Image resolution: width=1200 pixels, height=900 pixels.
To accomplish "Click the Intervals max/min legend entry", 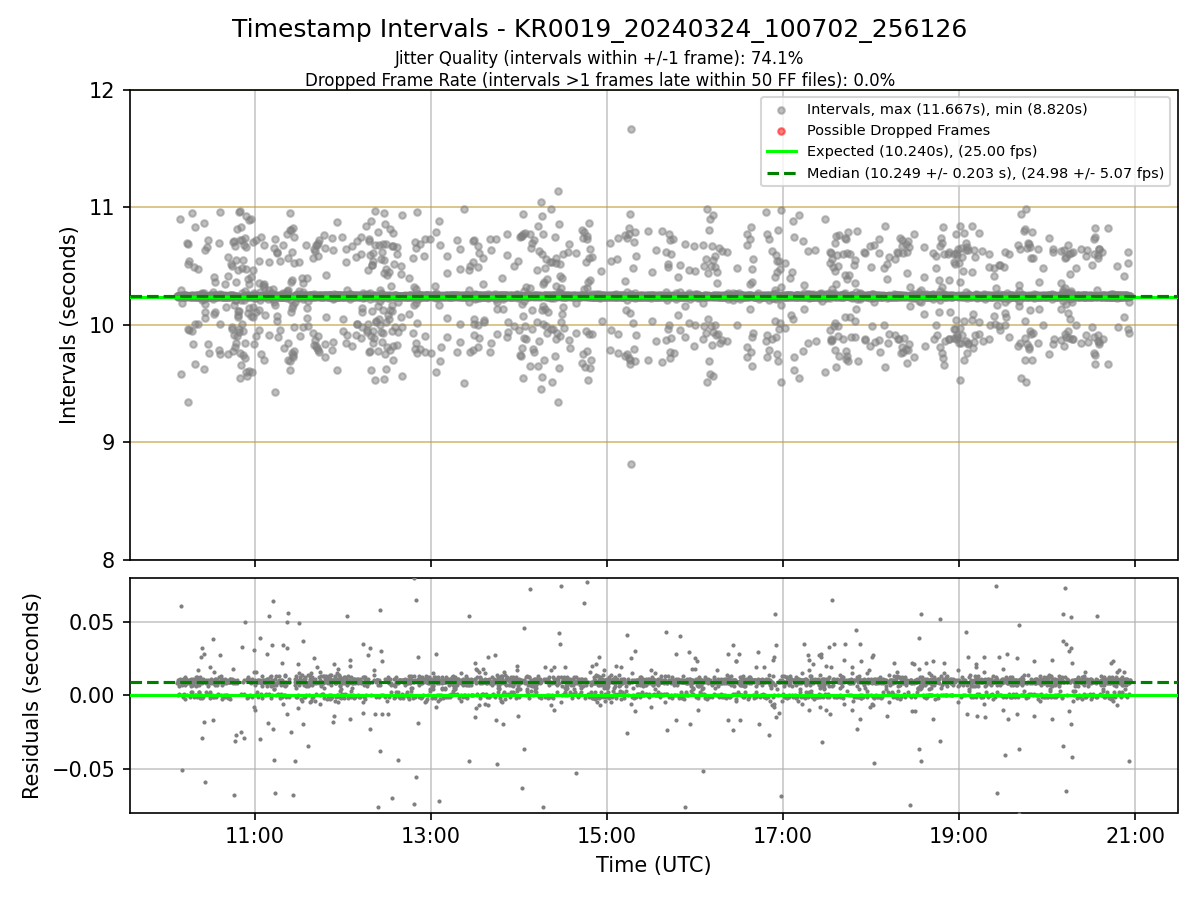I will coord(947,109).
